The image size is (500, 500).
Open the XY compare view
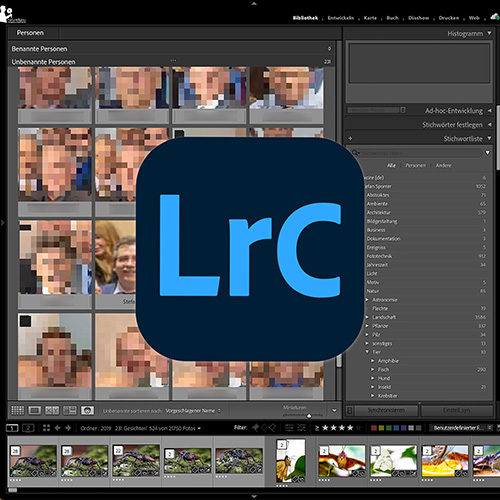[x=52, y=410]
